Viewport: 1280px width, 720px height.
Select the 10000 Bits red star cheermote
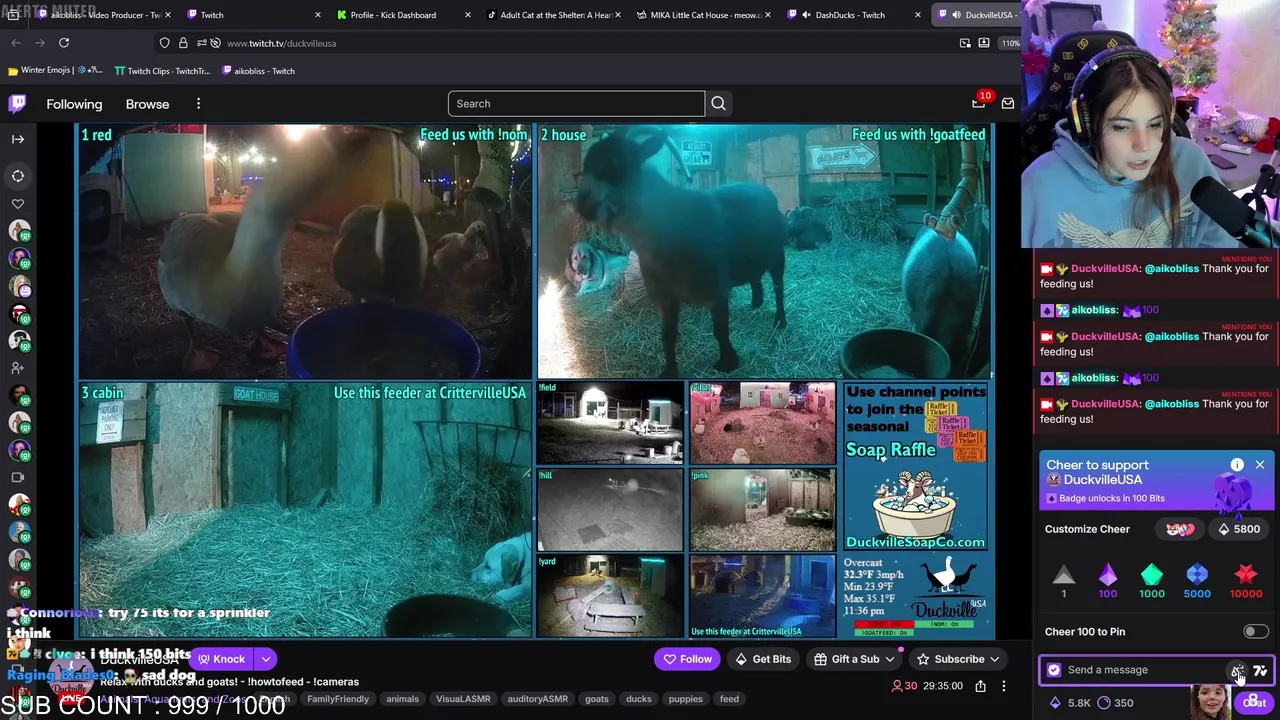[1246, 581]
